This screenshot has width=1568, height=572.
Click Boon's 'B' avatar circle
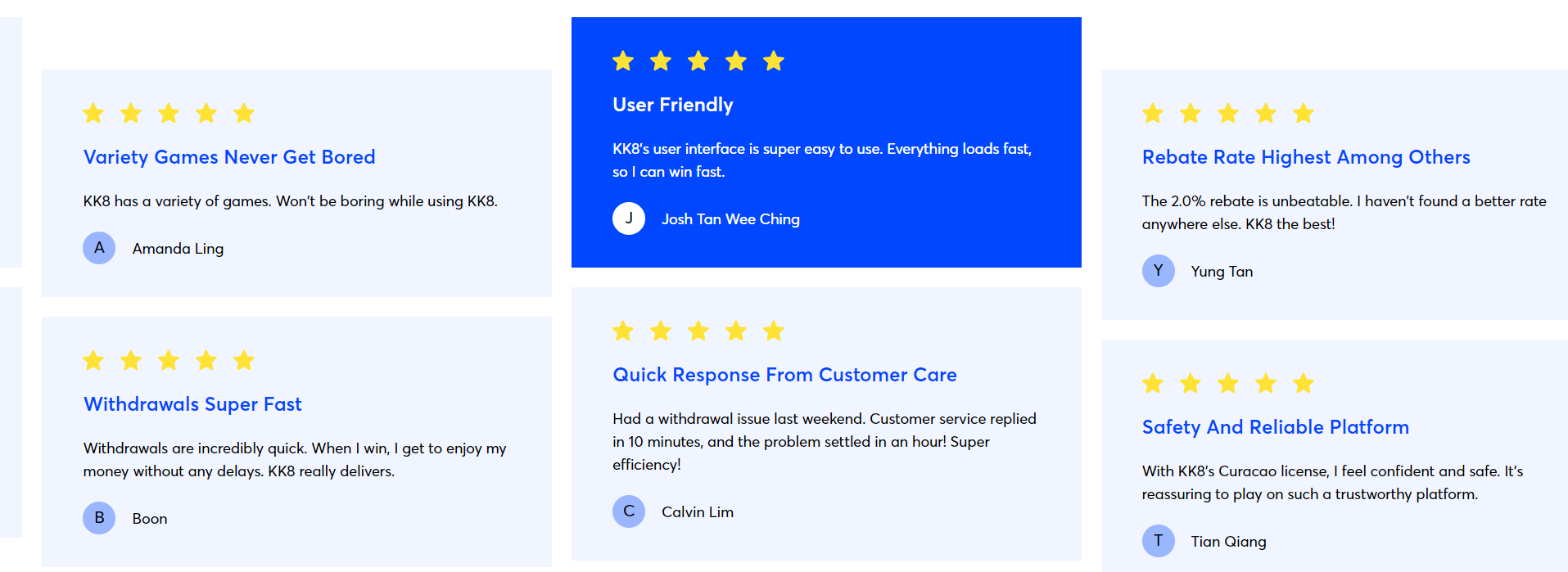pos(99,518)
